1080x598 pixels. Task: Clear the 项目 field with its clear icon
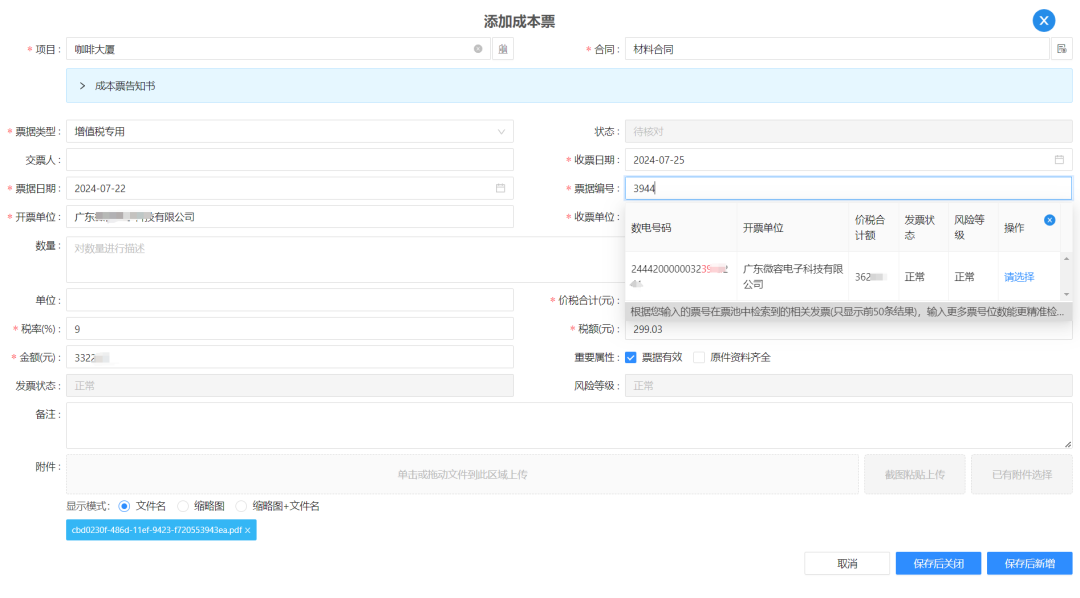point(478,49)
